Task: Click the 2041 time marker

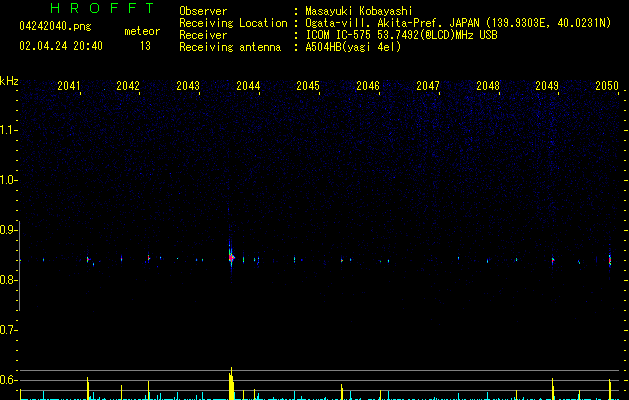Action: click(x=69, y=85)
